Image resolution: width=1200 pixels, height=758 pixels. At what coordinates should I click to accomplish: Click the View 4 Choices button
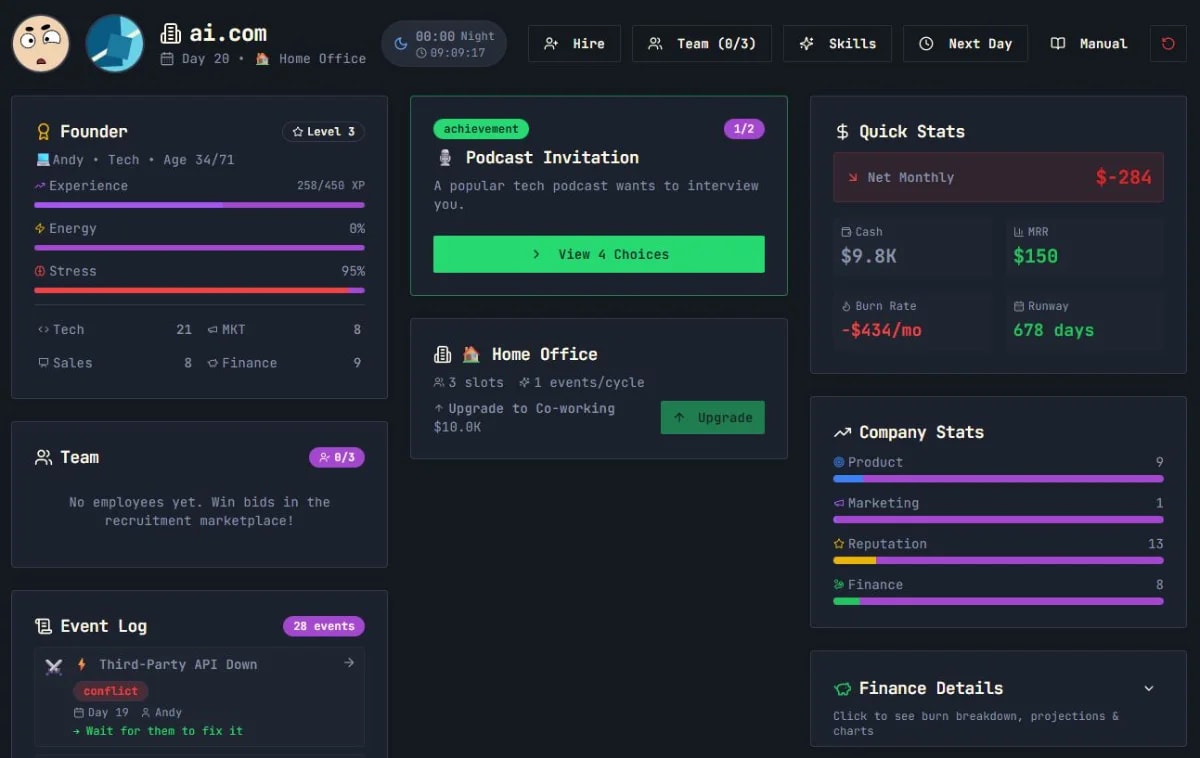[598, 254]
